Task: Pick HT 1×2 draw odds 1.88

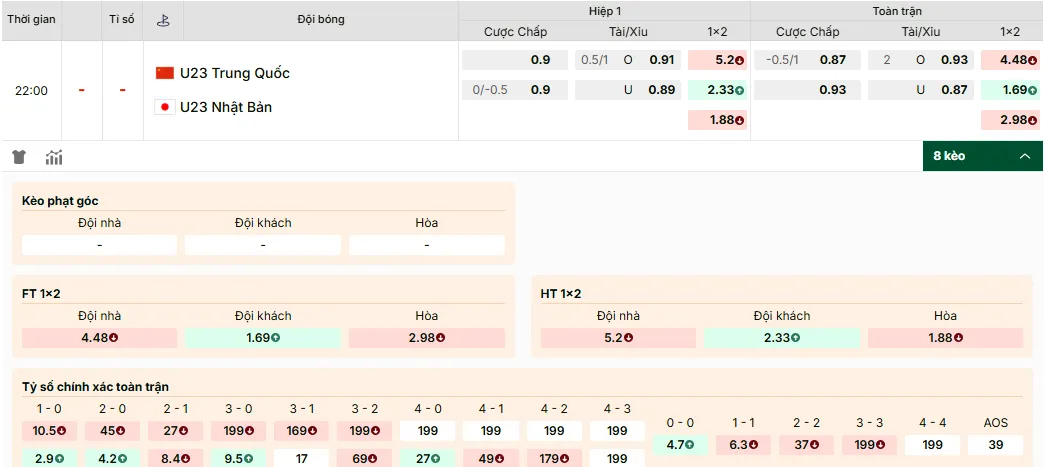Action: [x=945, y=338]
